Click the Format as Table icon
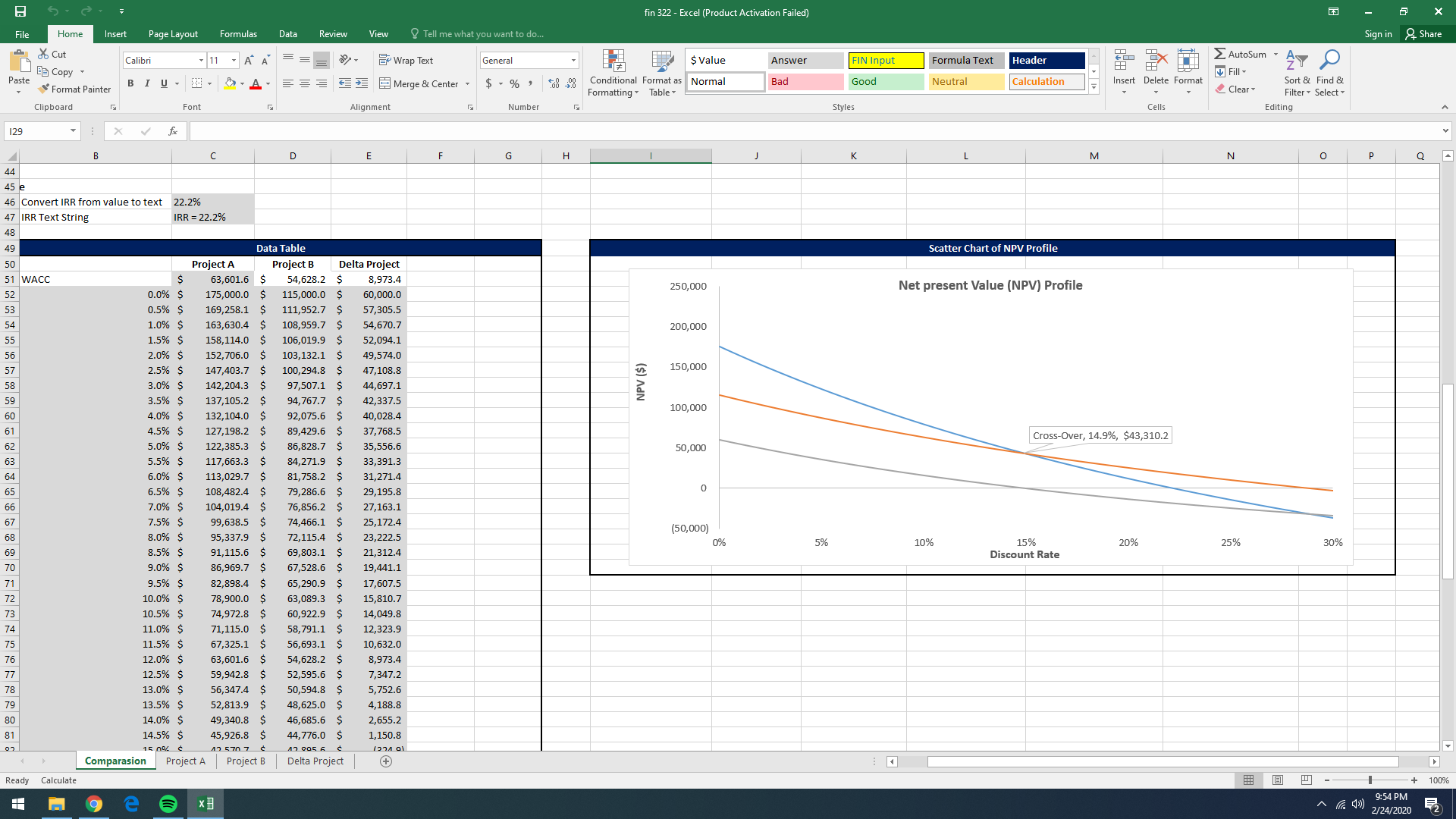The image size is (1456, 819). click(x=661, y=62)
